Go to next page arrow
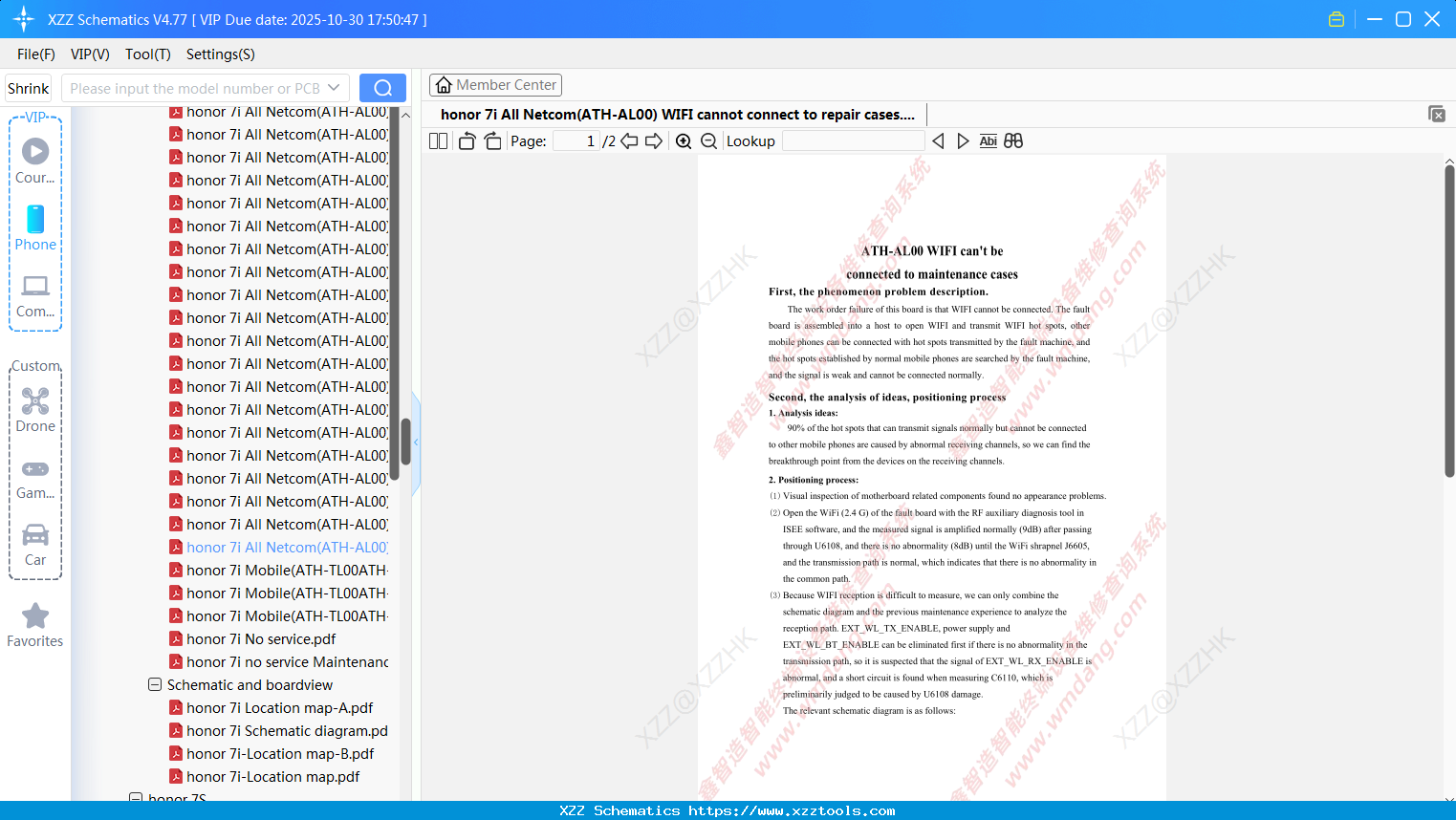This screenshot has height=820, width=1456. (x=654, y=141)
